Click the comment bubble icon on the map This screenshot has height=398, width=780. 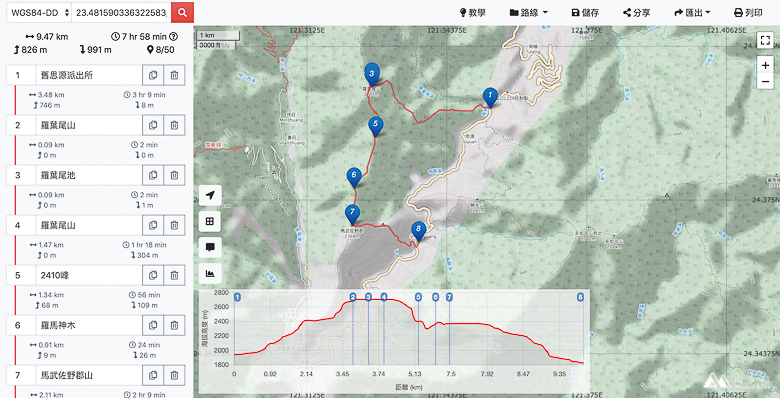tap(210, 247)
